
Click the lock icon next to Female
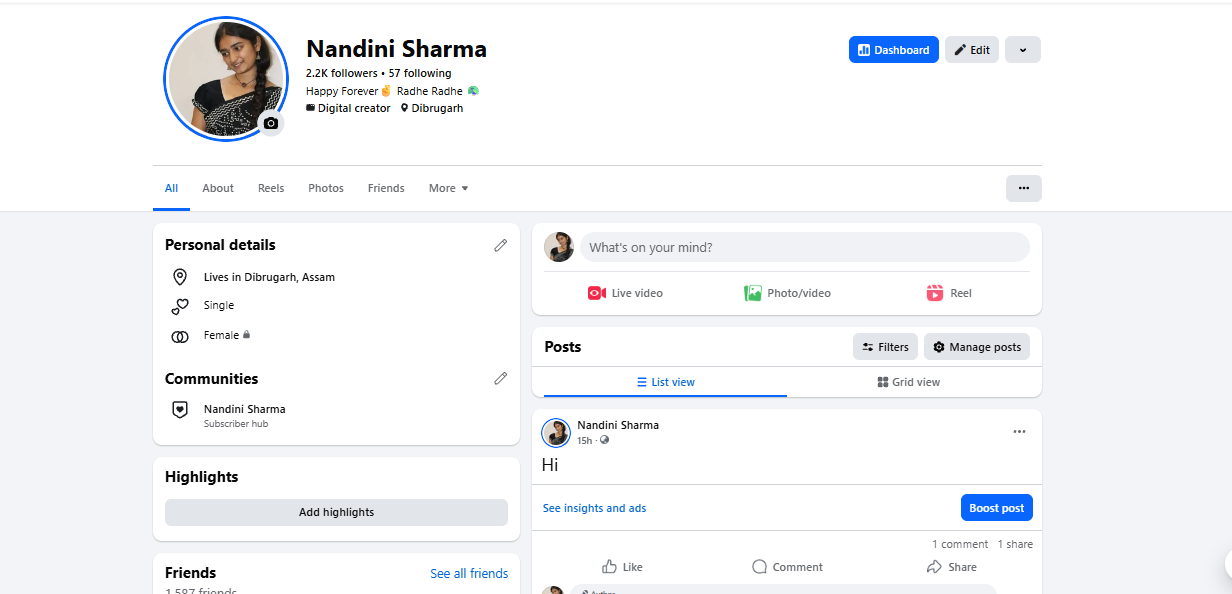(246, 335)
